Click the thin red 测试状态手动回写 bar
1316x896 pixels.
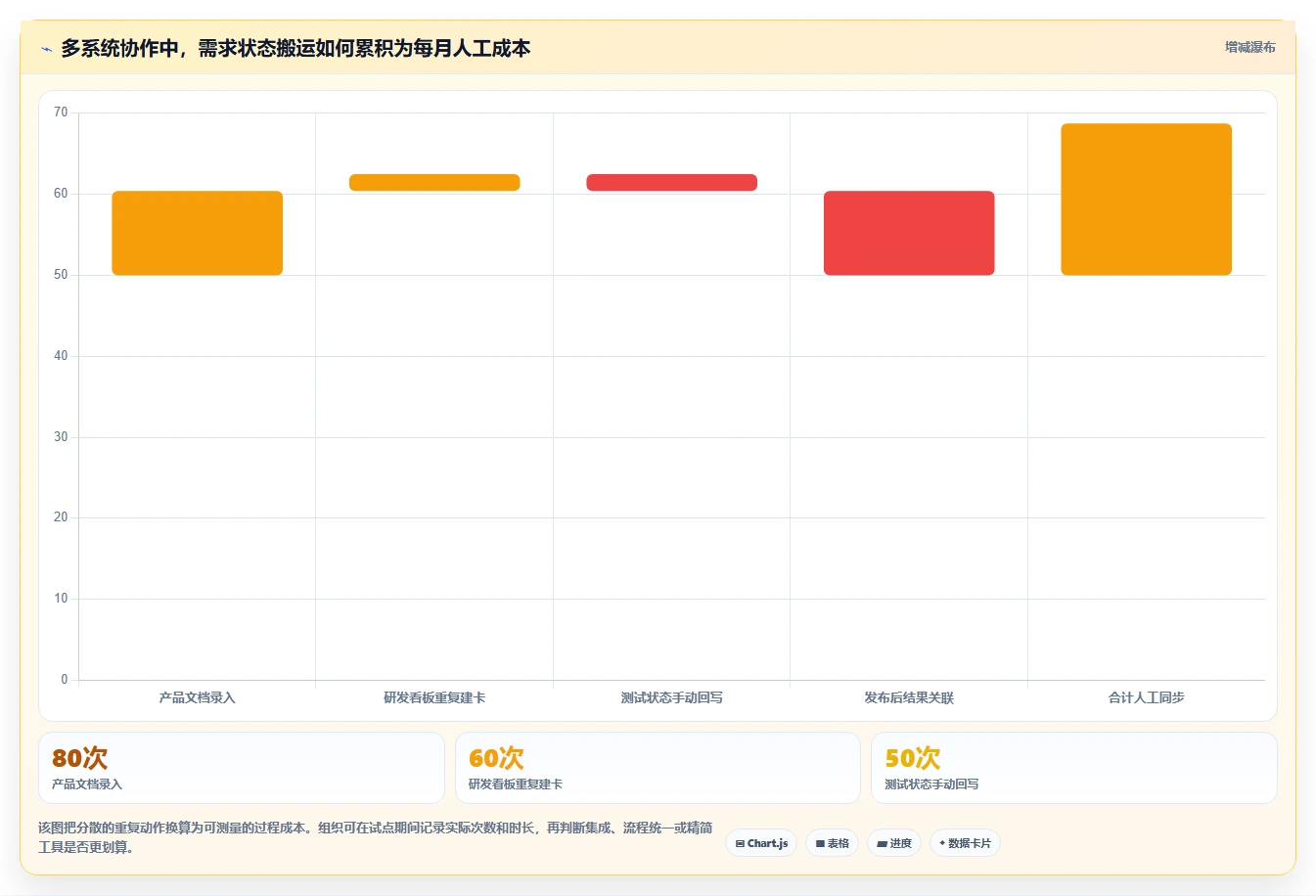pos(672,182)
